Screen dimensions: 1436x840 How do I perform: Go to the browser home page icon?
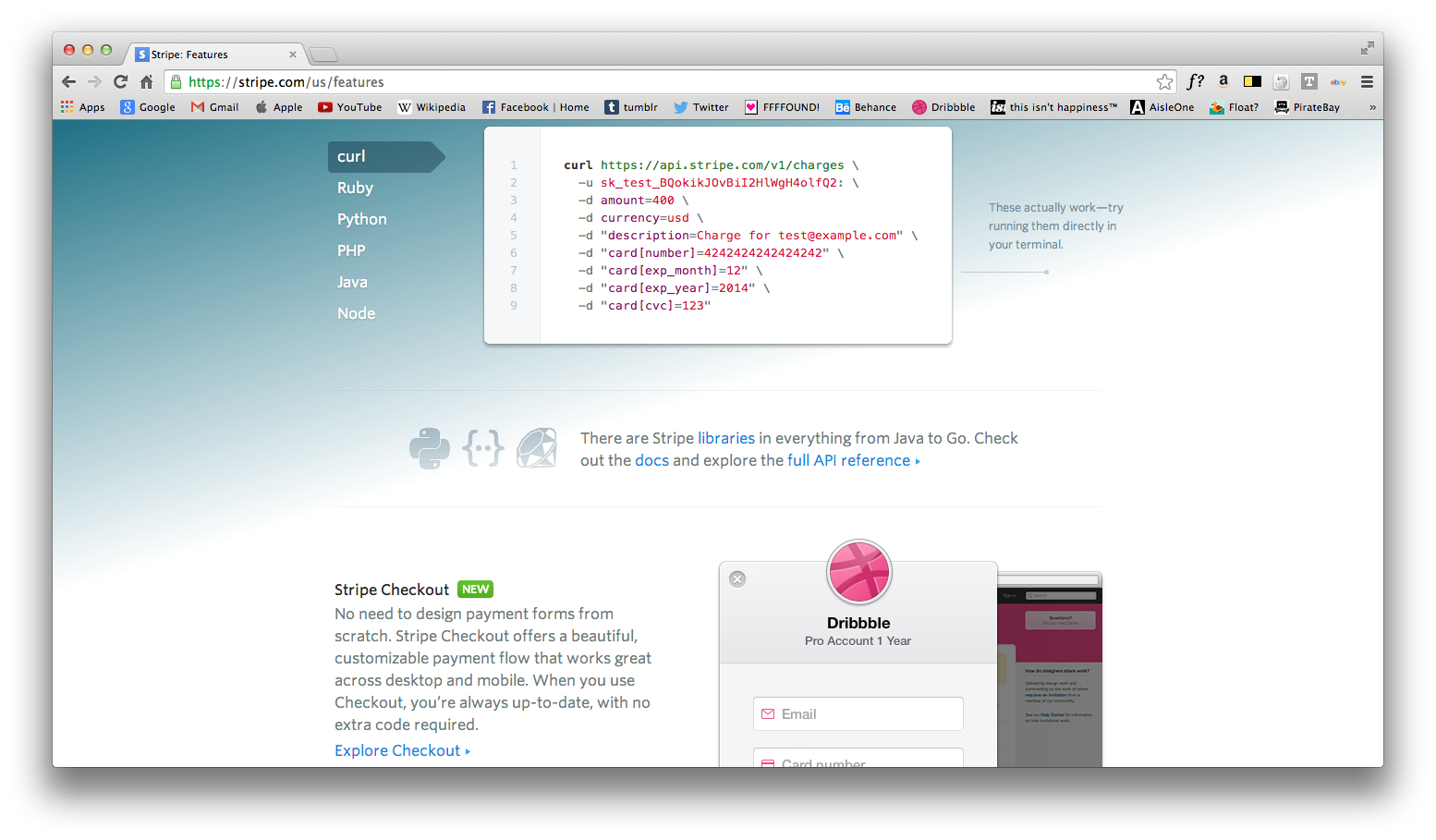click(x=146, y=82)
